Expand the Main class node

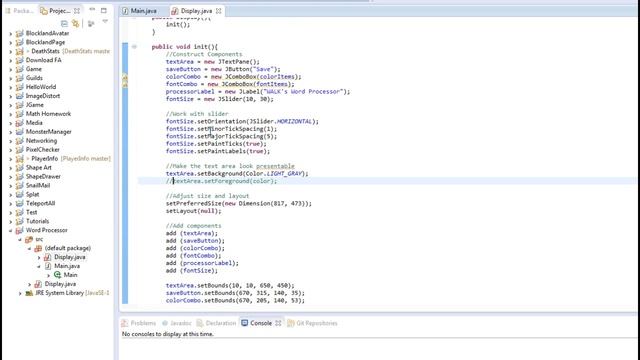click(x=49, y=276)
